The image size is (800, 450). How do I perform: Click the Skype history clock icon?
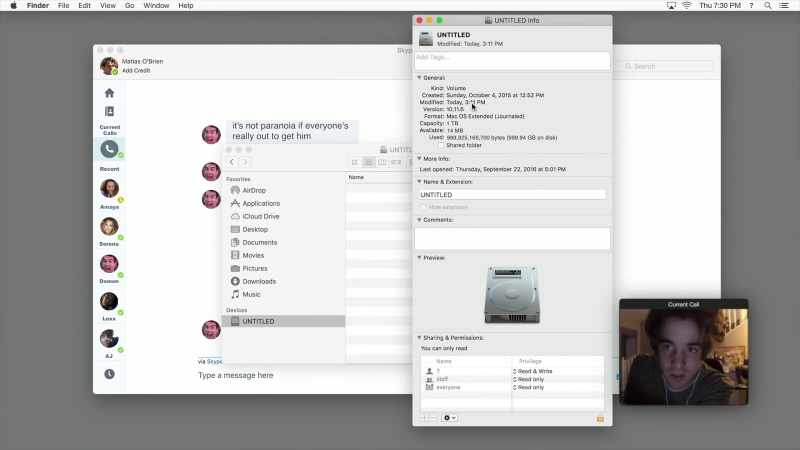point(109,374)
